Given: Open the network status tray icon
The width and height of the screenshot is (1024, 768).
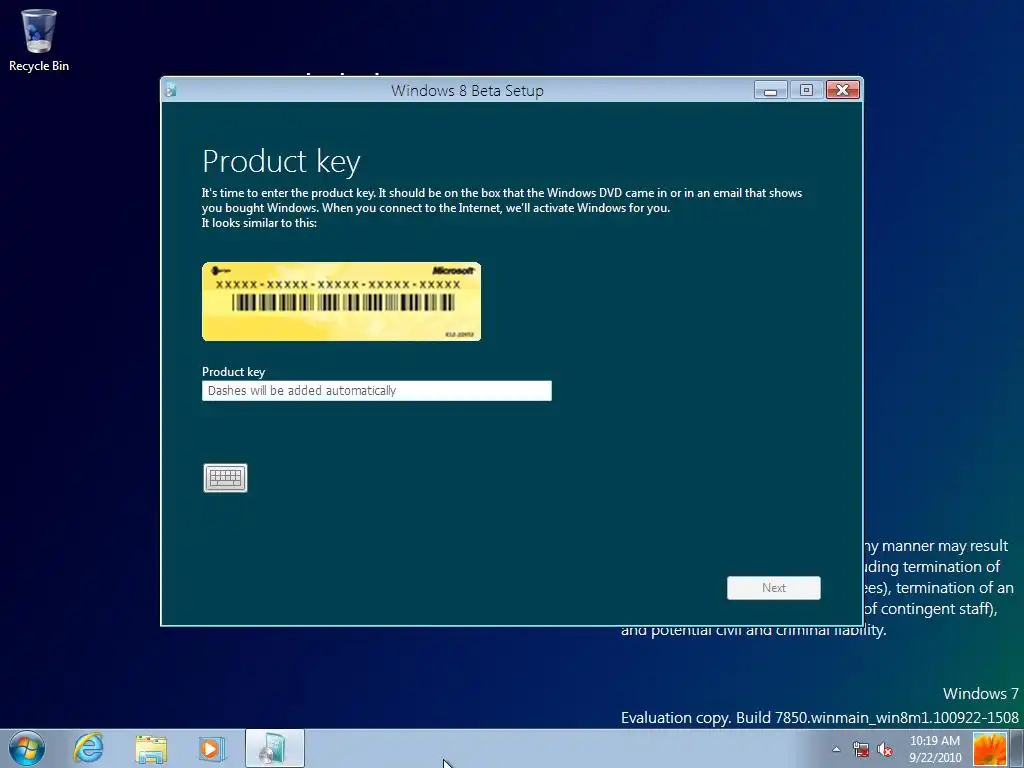Looking at the screenshot, I should pos(861,749).
